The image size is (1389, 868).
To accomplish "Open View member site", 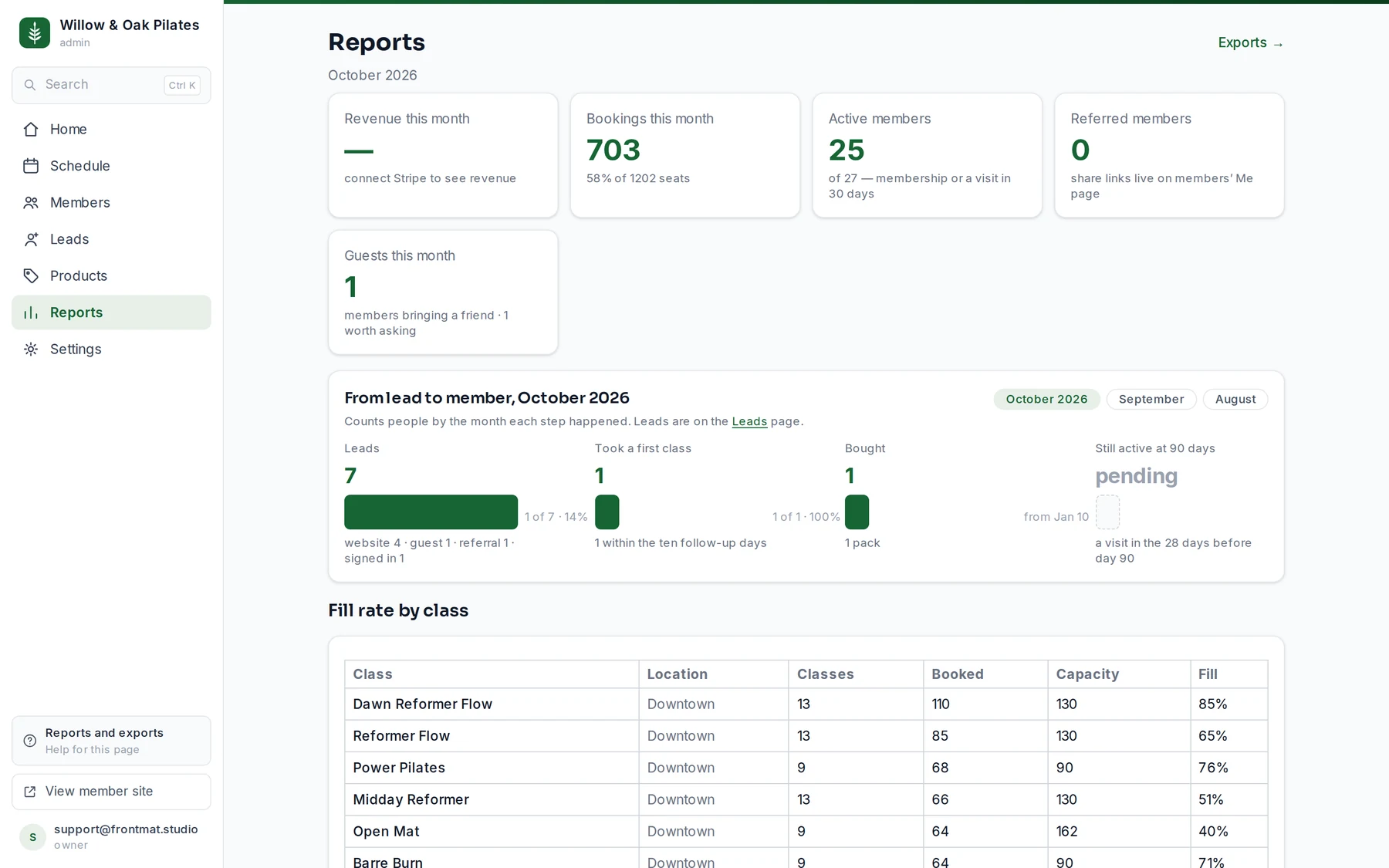I will pyautogui.click(x=111, y=792).
